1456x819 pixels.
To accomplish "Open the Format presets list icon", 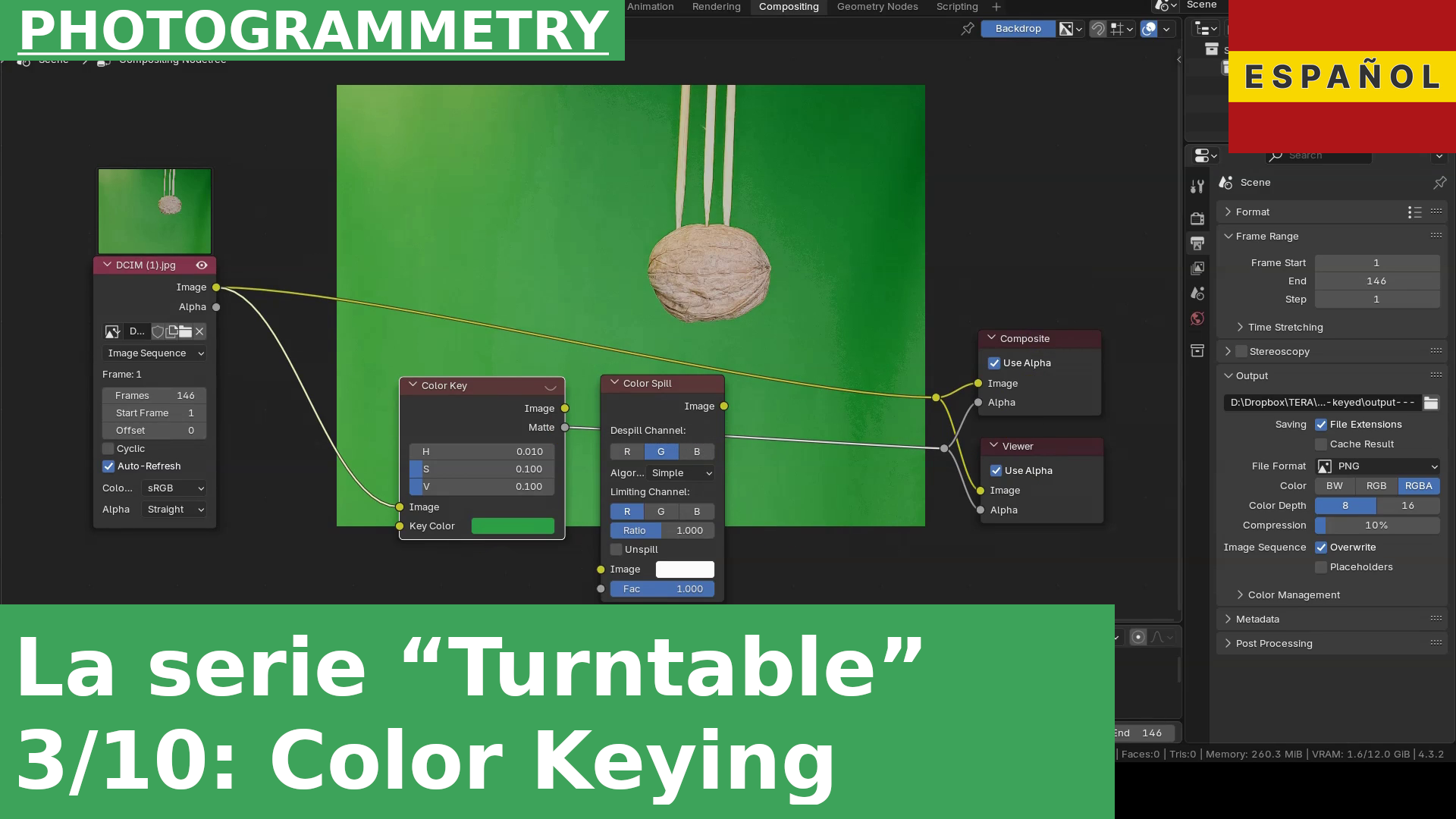I will point(1414,212).
